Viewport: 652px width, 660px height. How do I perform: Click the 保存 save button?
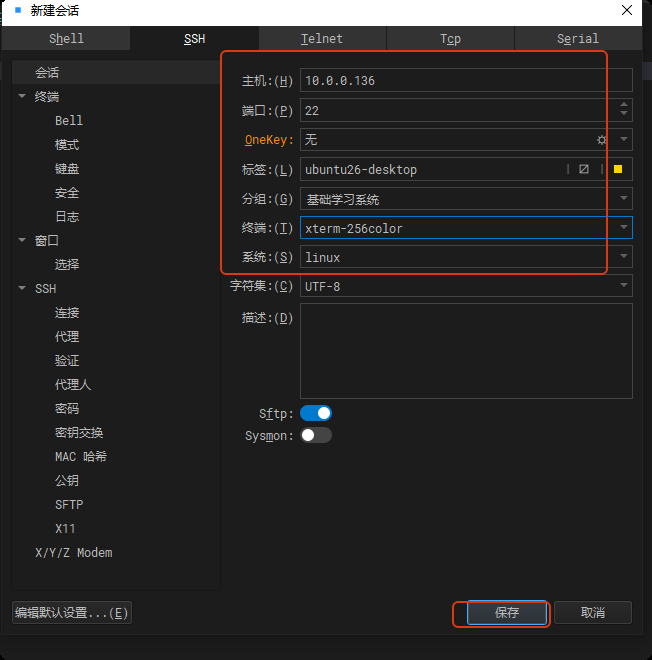click(x=507, y=612)
